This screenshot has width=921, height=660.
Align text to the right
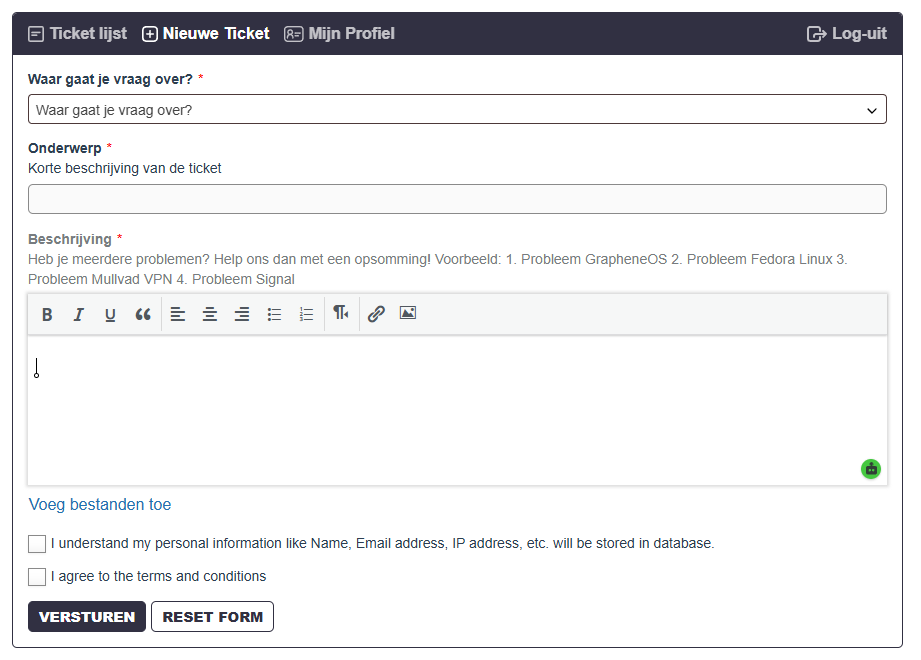(x=242, y=315)
